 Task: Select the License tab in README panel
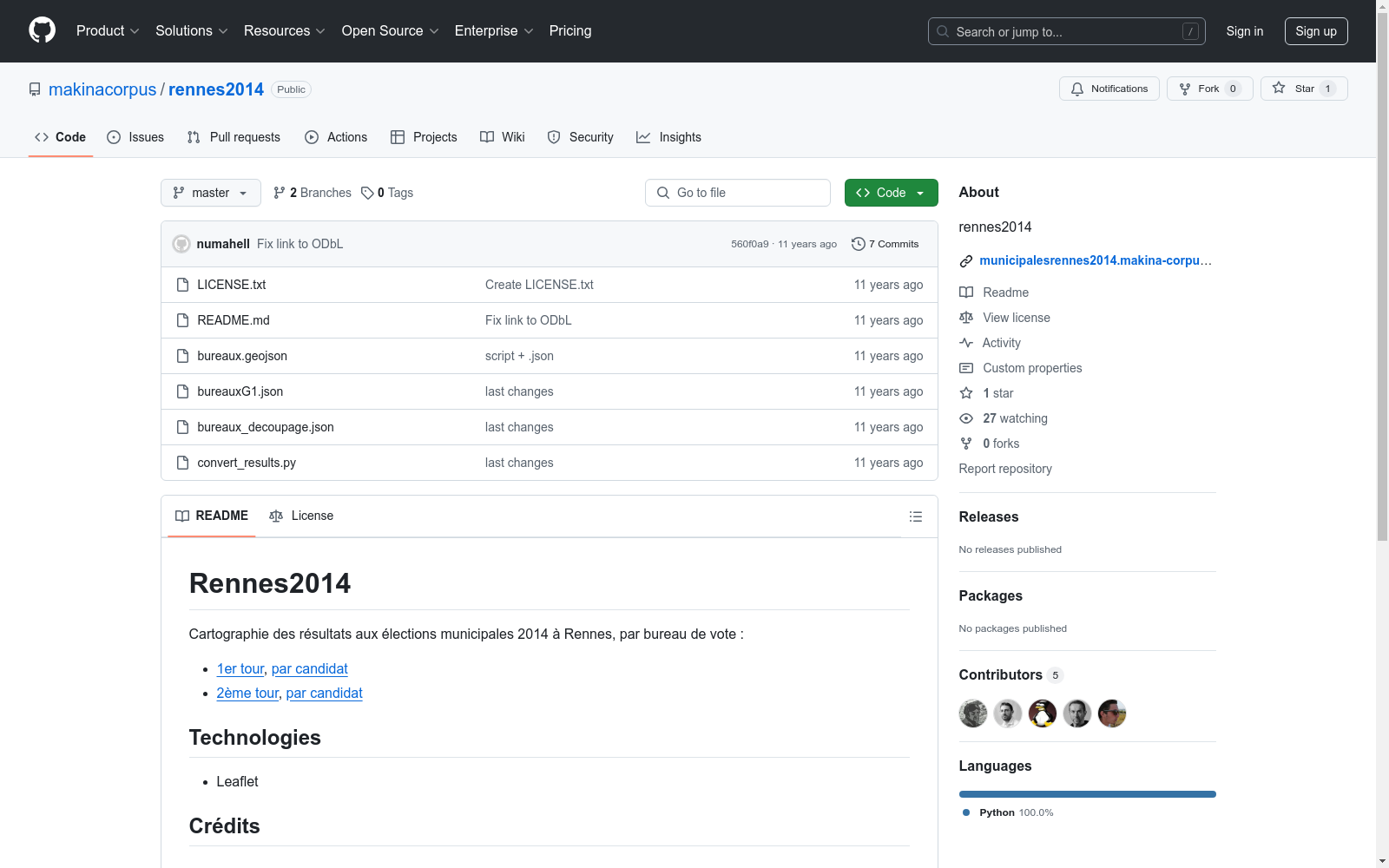tap(301, 516)
